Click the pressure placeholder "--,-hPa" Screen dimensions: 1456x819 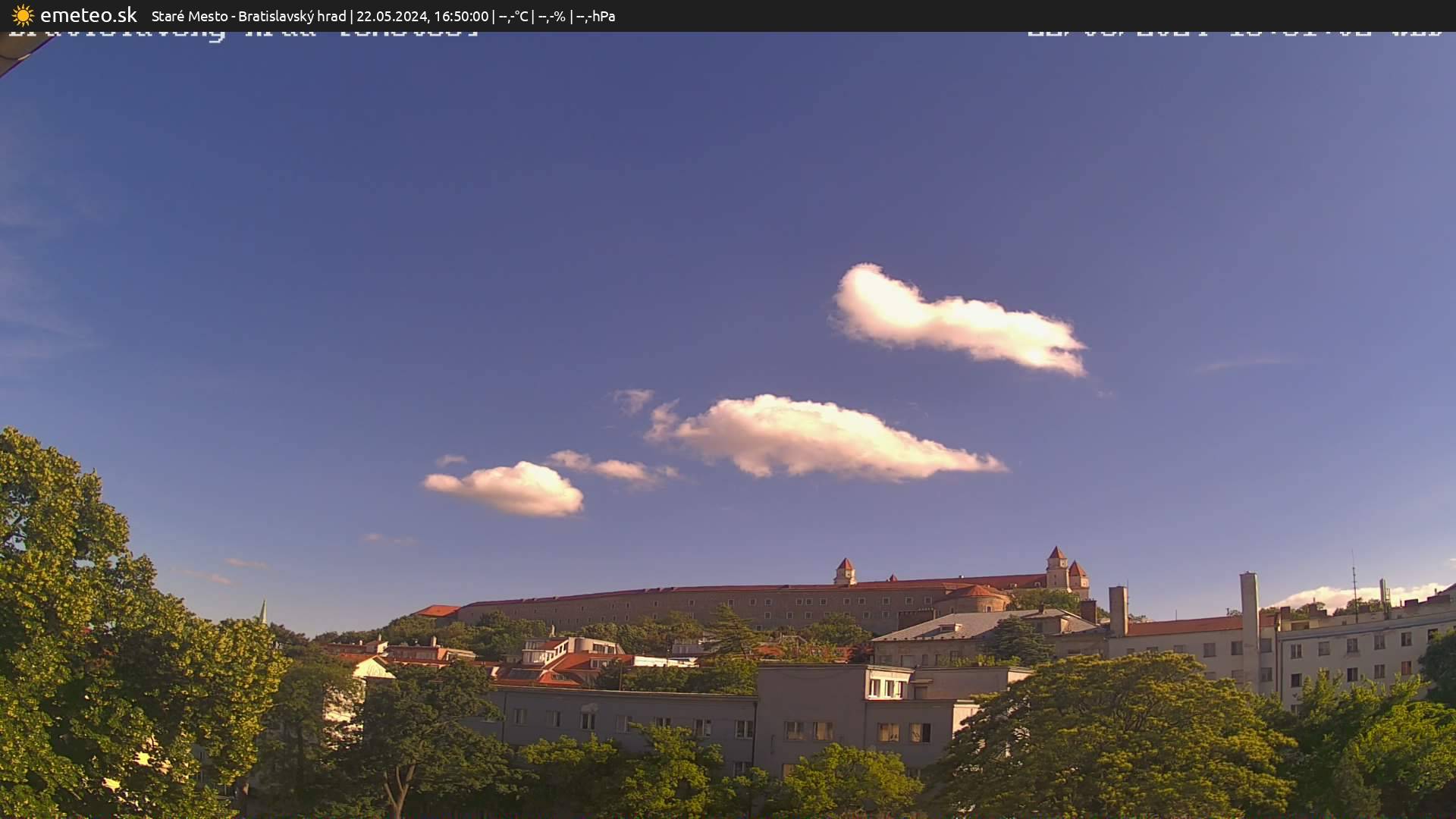598,14
